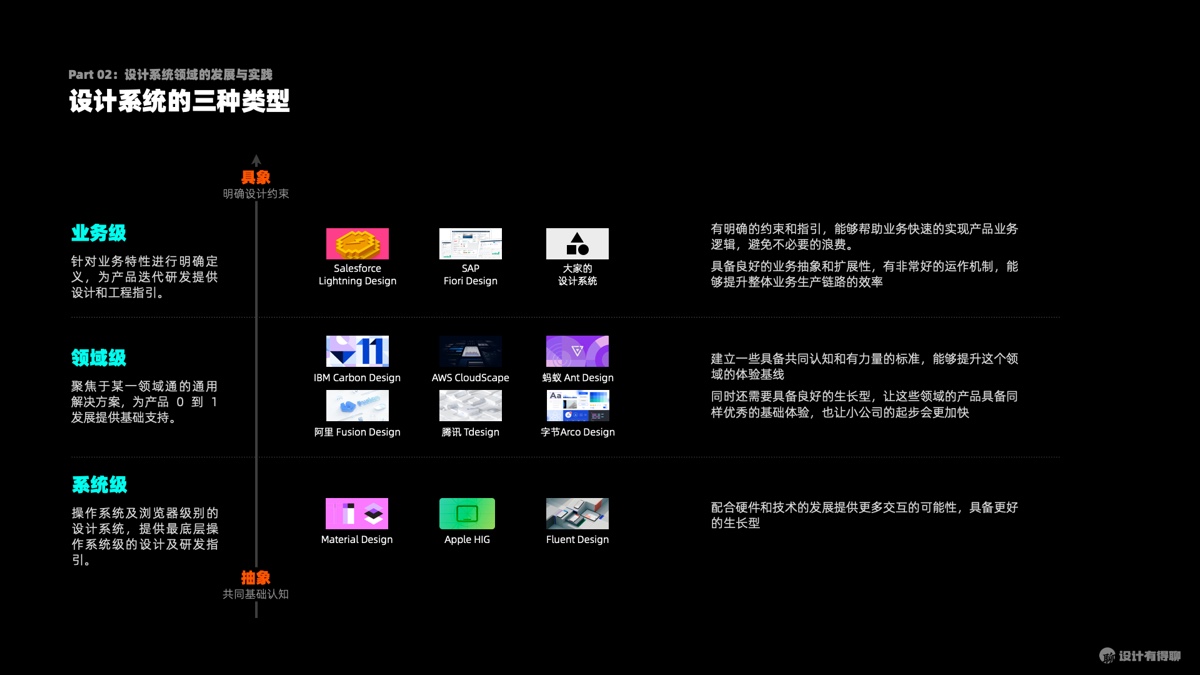Click the shapes icon above 大家的设计系统

coord(577,244)
